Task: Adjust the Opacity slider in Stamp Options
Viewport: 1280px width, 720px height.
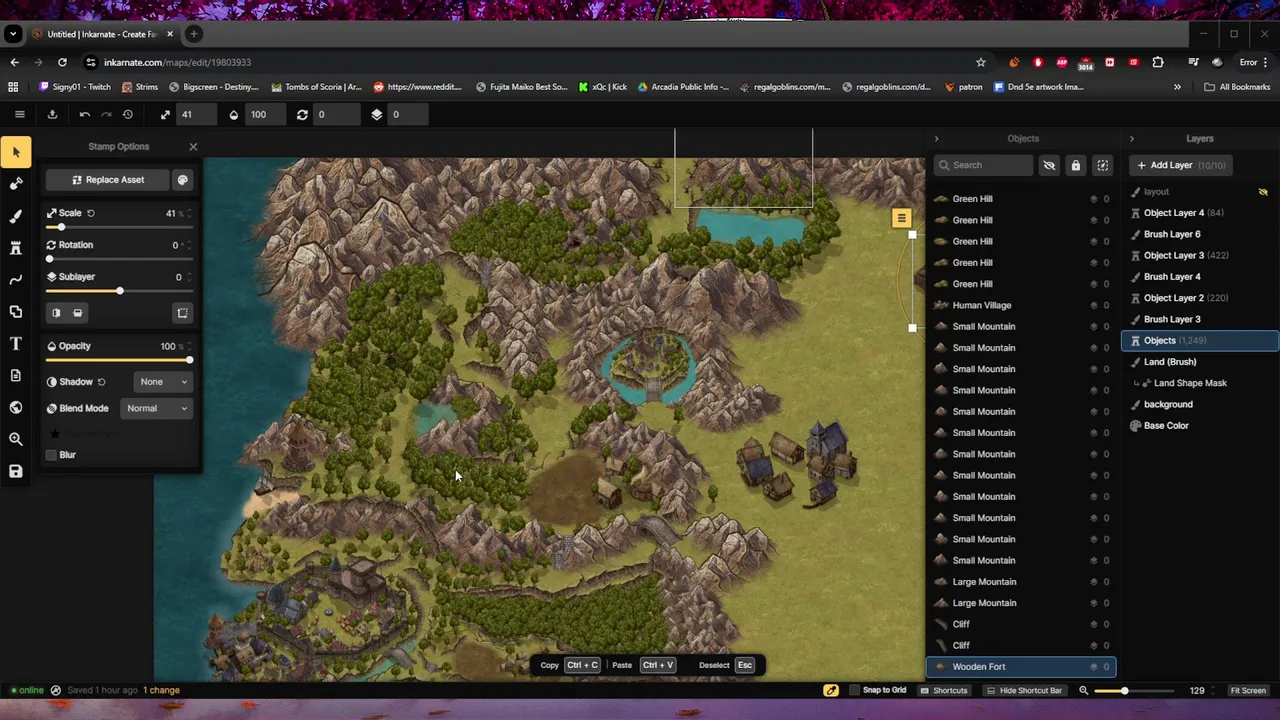Action: pos(119,360)
